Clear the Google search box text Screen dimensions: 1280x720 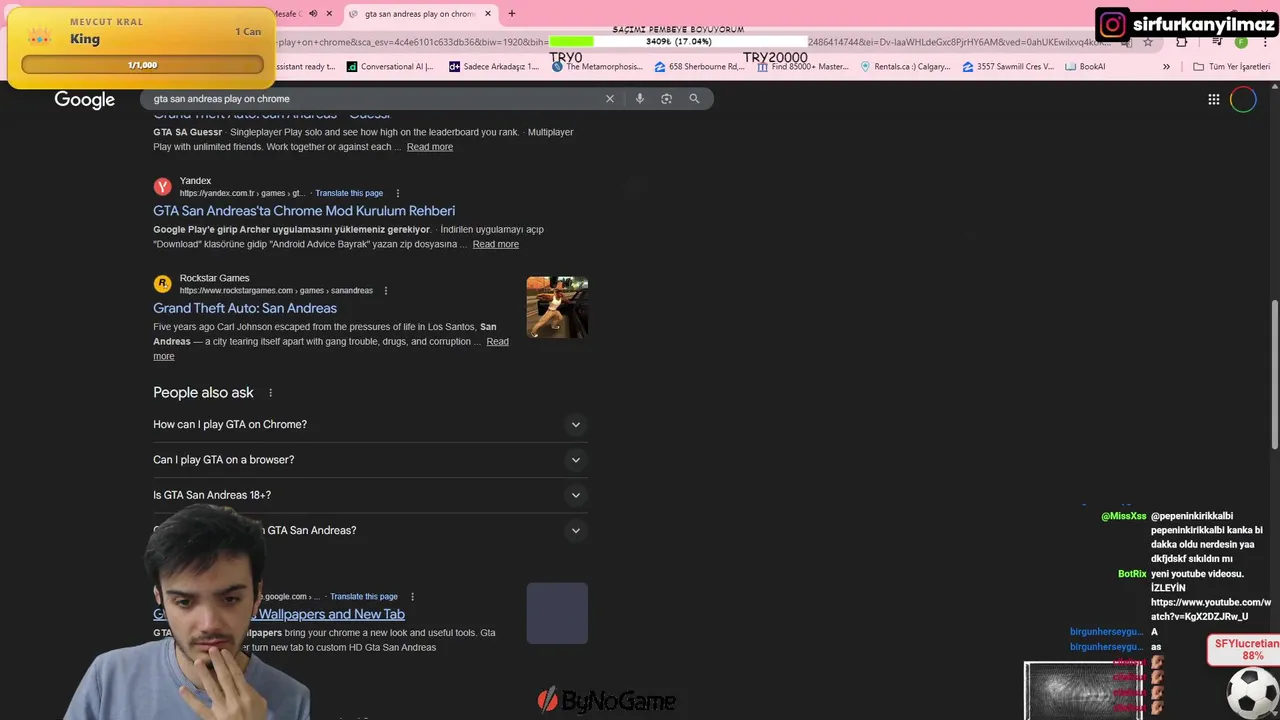[x=609, y=99]
